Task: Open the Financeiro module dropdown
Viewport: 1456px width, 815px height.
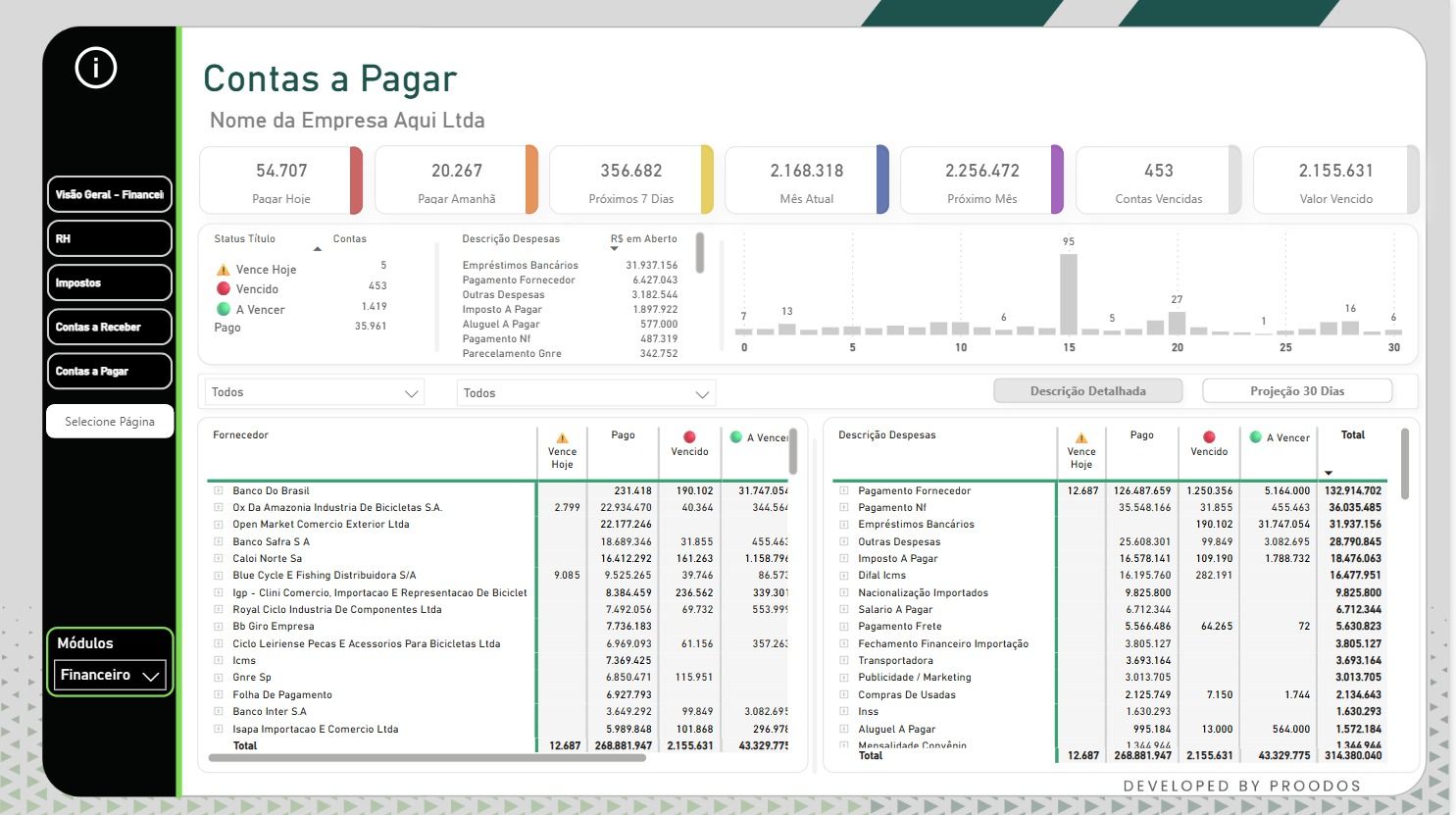Action: pos(110,675)
